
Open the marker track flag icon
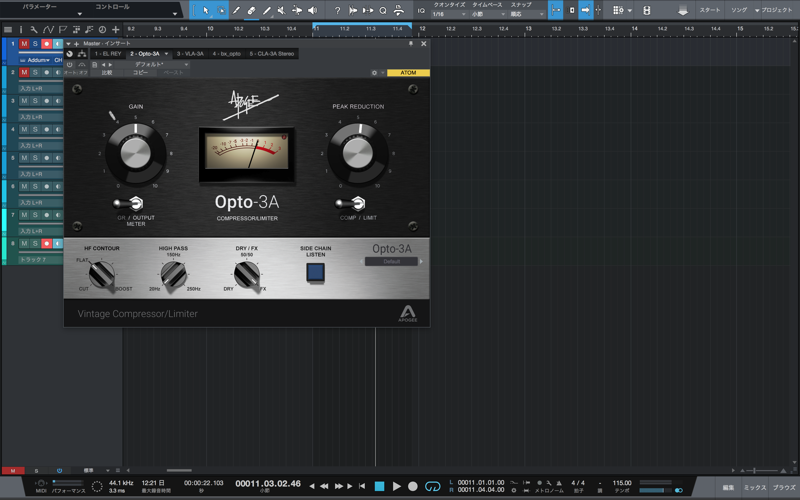click(x=63, y=30)
